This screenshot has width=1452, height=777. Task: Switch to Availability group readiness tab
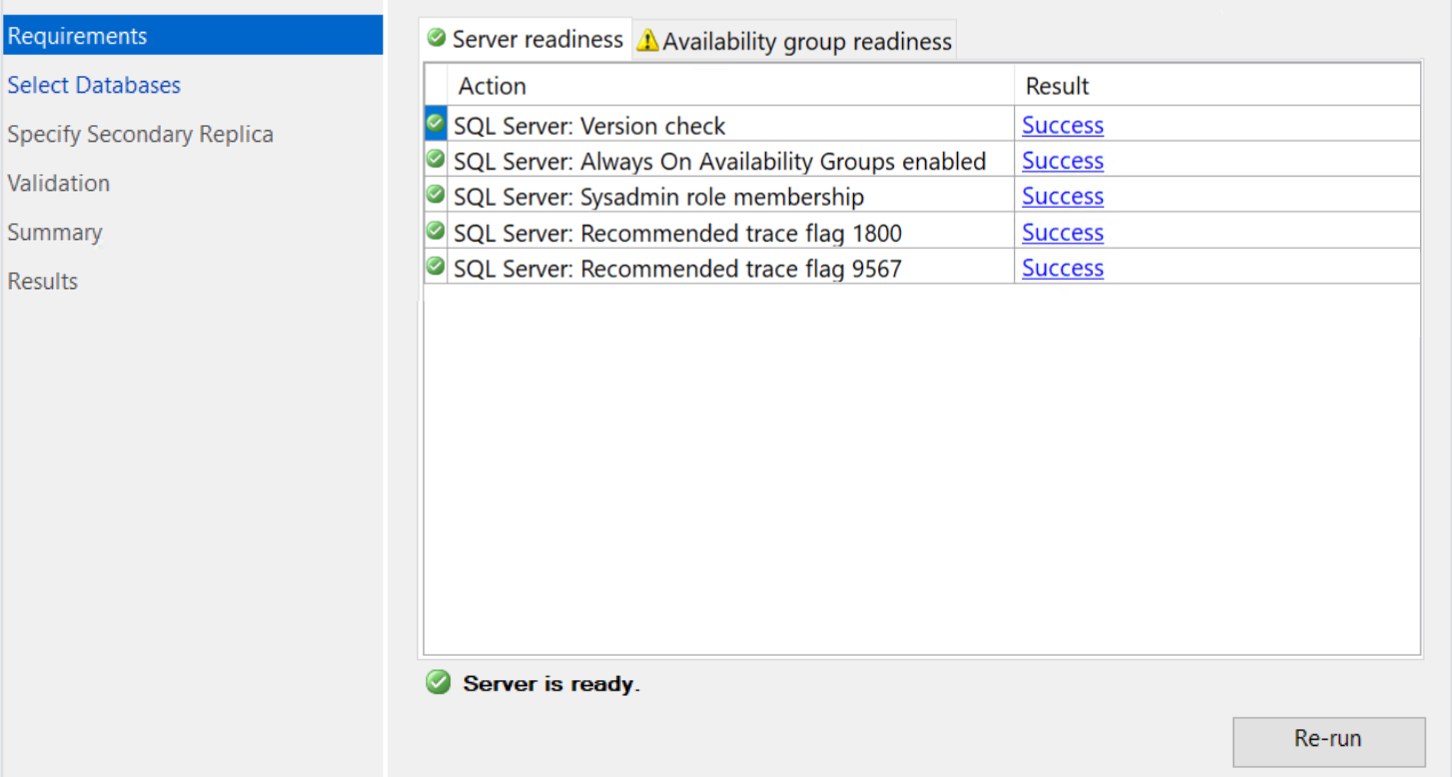795,41
